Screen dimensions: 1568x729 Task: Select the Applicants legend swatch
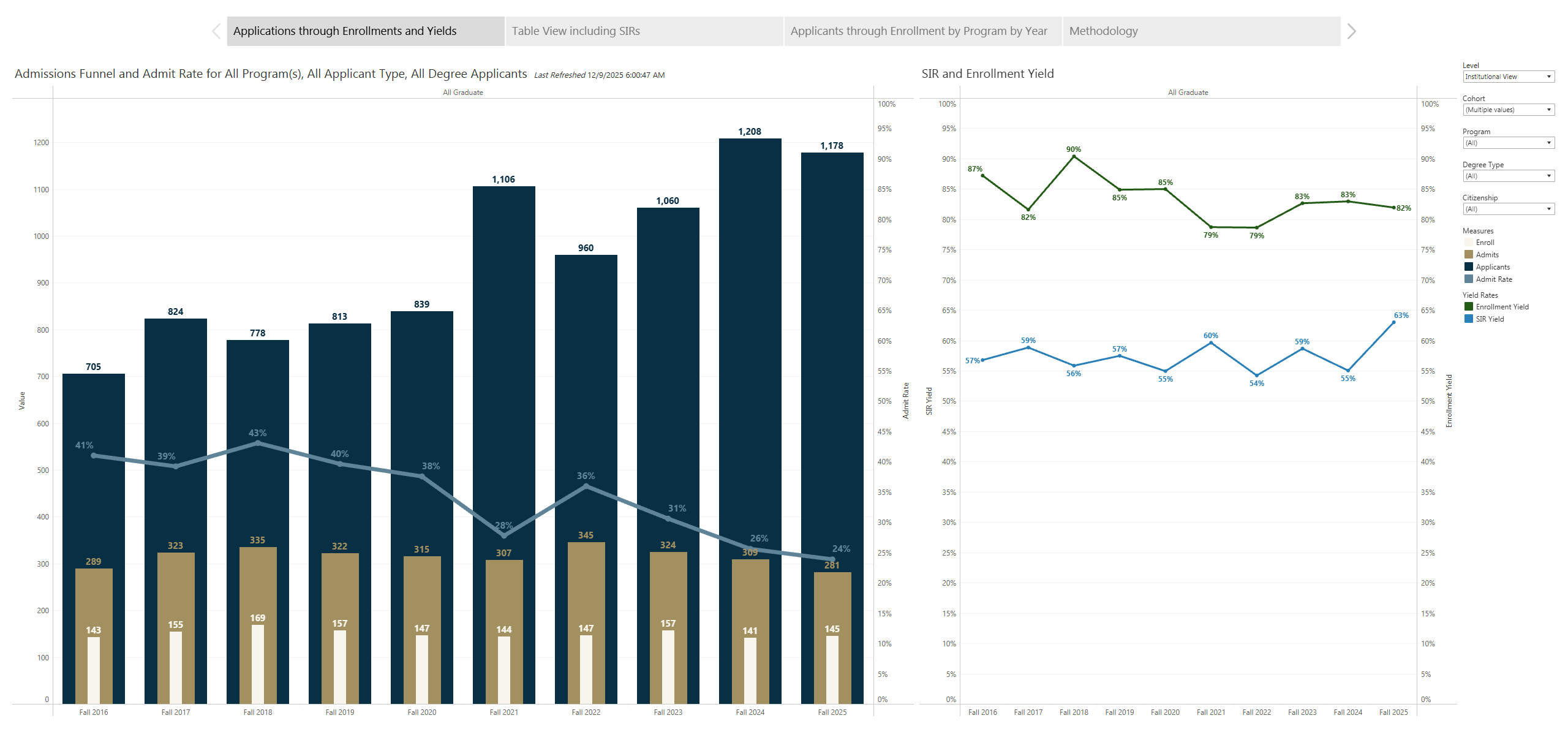pyautogui.click(x=1468, y=267)
